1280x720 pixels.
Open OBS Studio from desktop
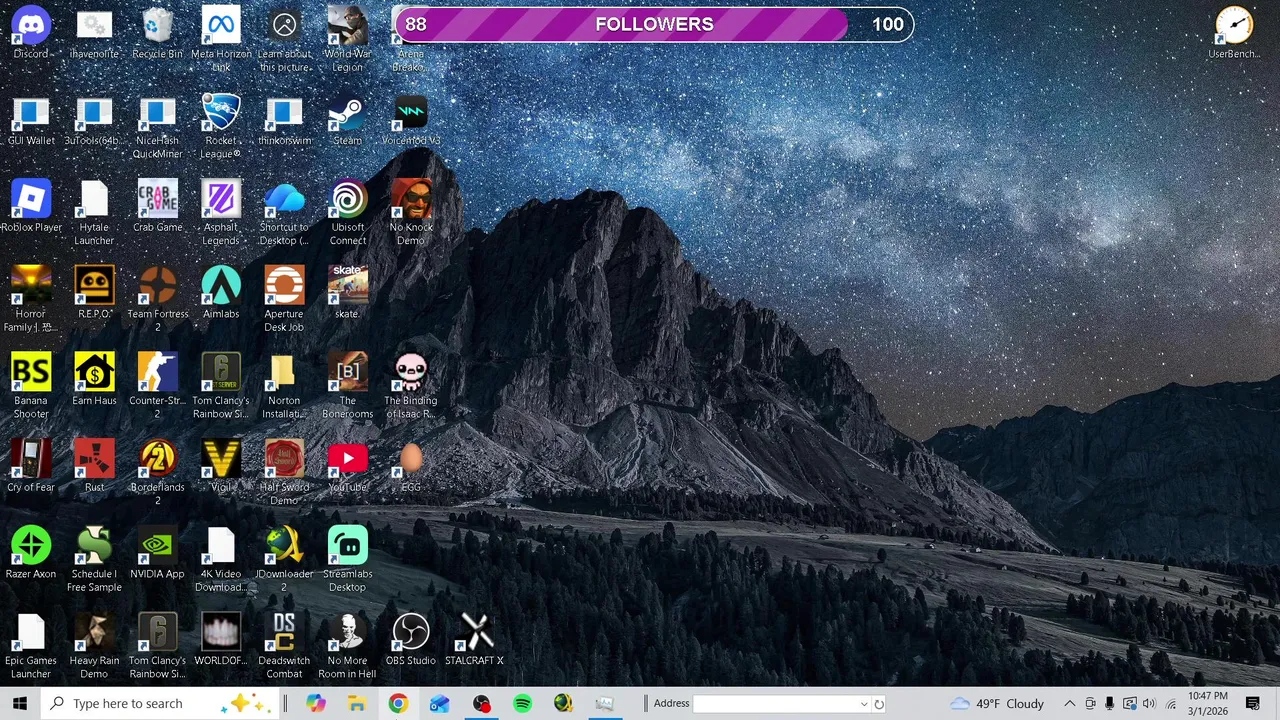[x=411, y=640]
